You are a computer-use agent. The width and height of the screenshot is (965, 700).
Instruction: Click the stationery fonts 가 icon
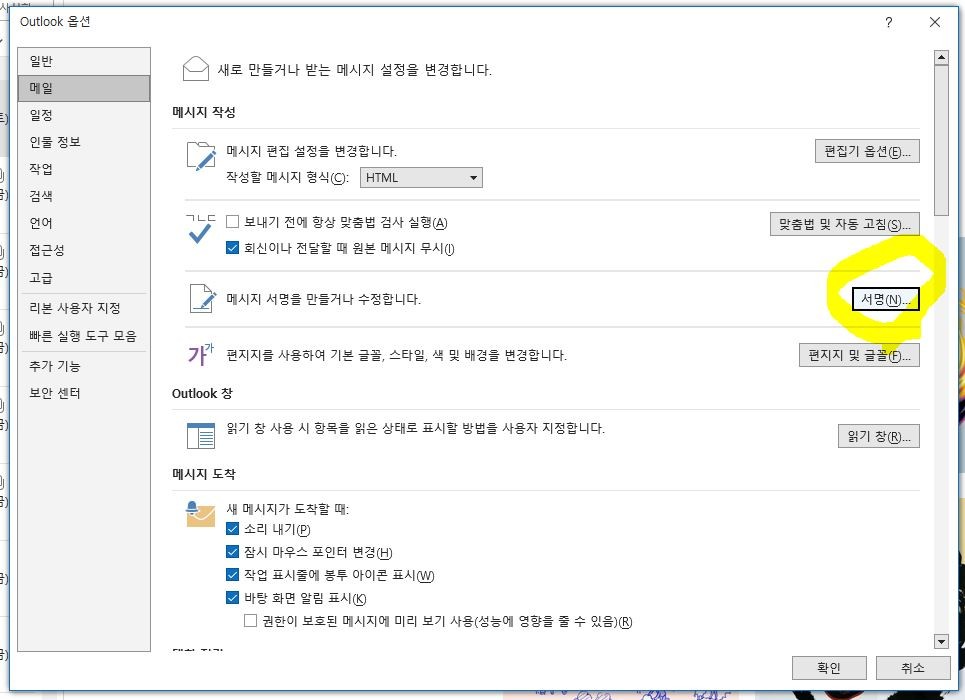tap(201, 354)
